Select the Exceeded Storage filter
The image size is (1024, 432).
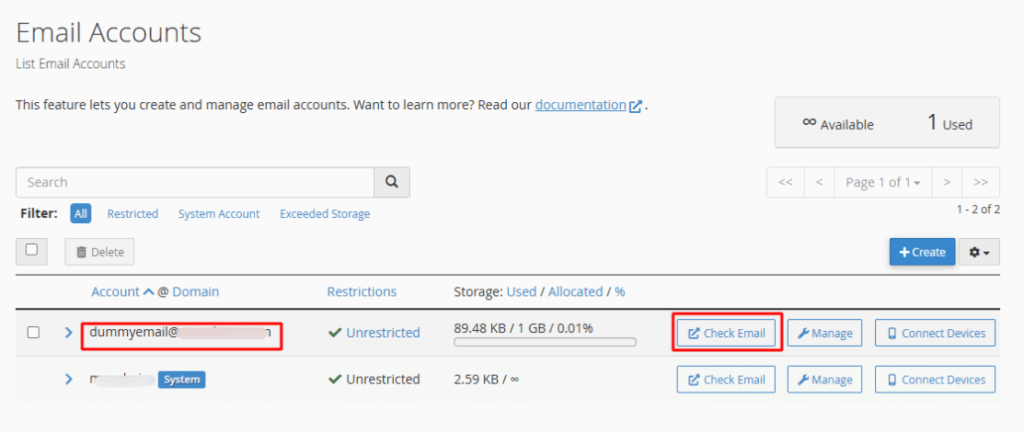(x=324, y=214)
